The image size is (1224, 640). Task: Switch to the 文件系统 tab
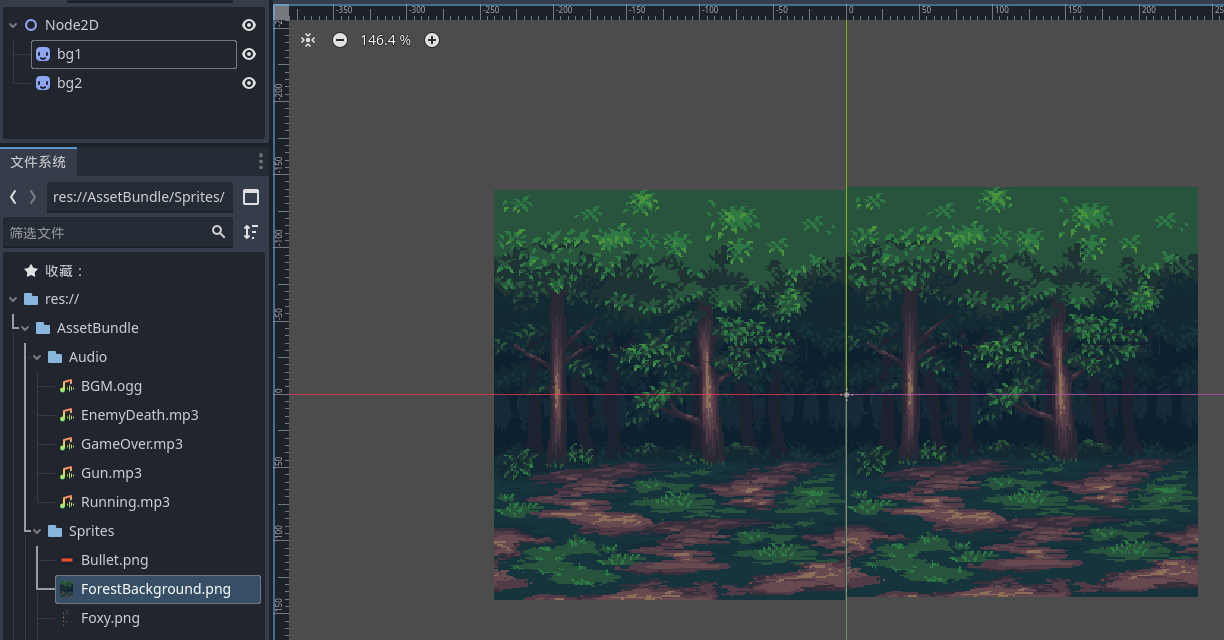[38, 162]
